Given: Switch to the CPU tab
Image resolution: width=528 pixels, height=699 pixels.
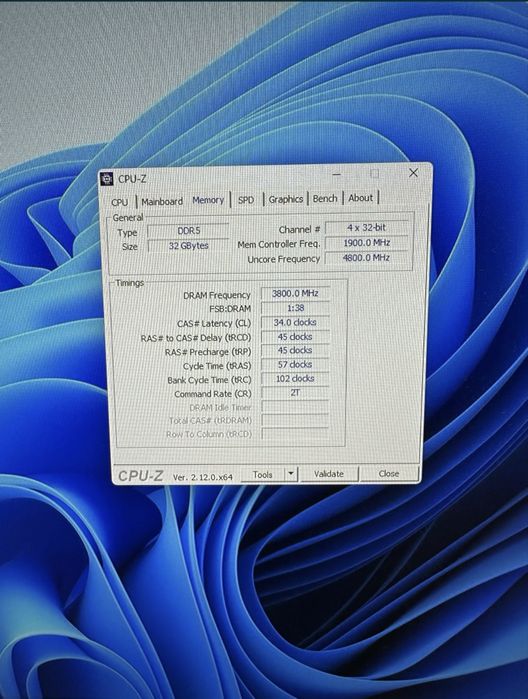Looking at the screenshot, I should coord(119,202).
